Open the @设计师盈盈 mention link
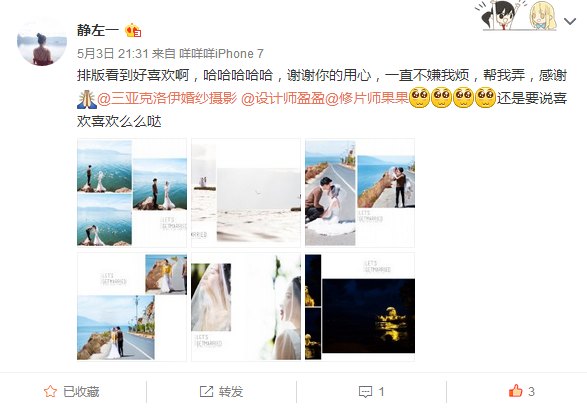Viewport: 587px width, 408px height. 282,98
